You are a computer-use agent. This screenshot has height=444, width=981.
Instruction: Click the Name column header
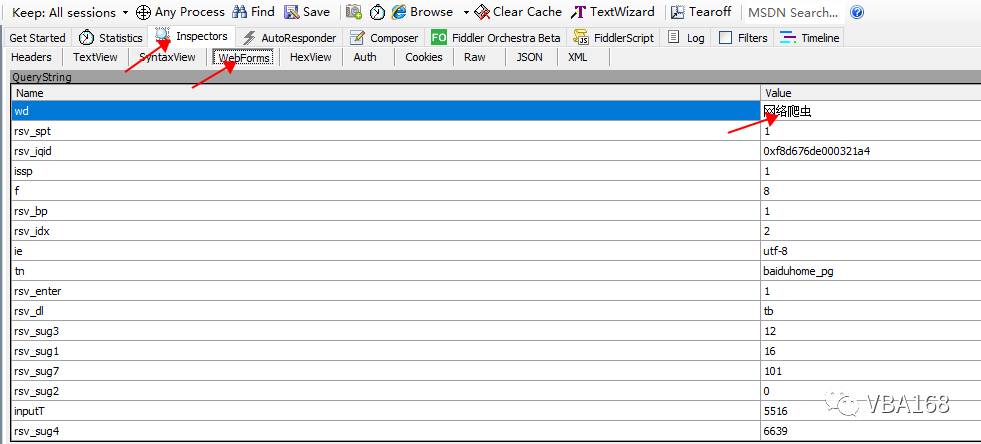386,93
